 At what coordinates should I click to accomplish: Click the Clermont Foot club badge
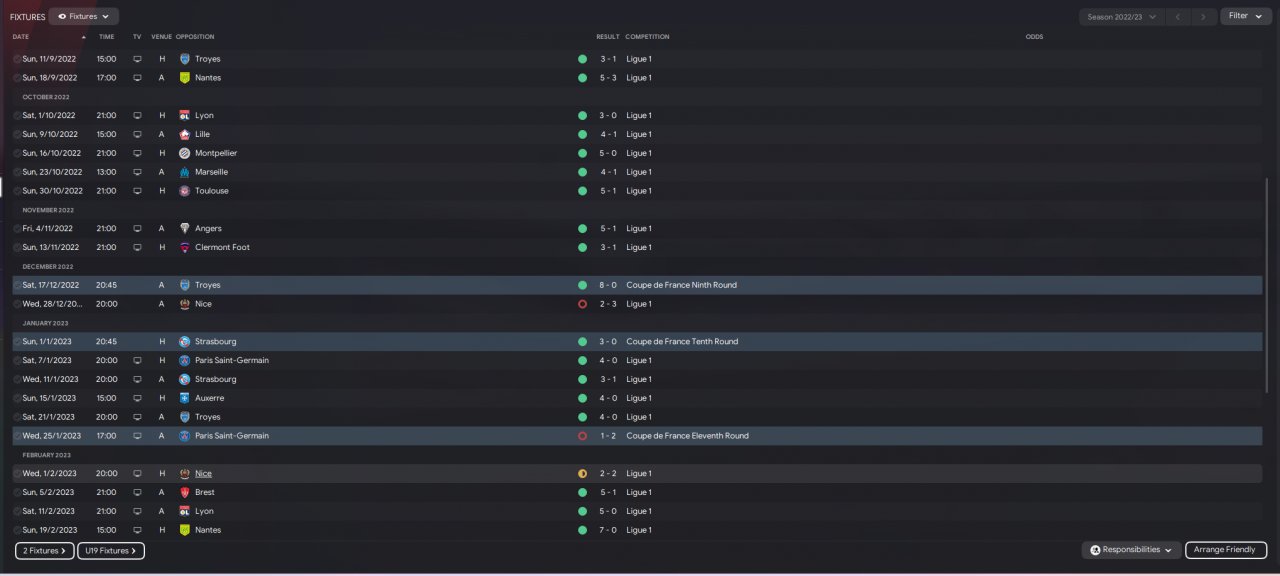[185, 247]
